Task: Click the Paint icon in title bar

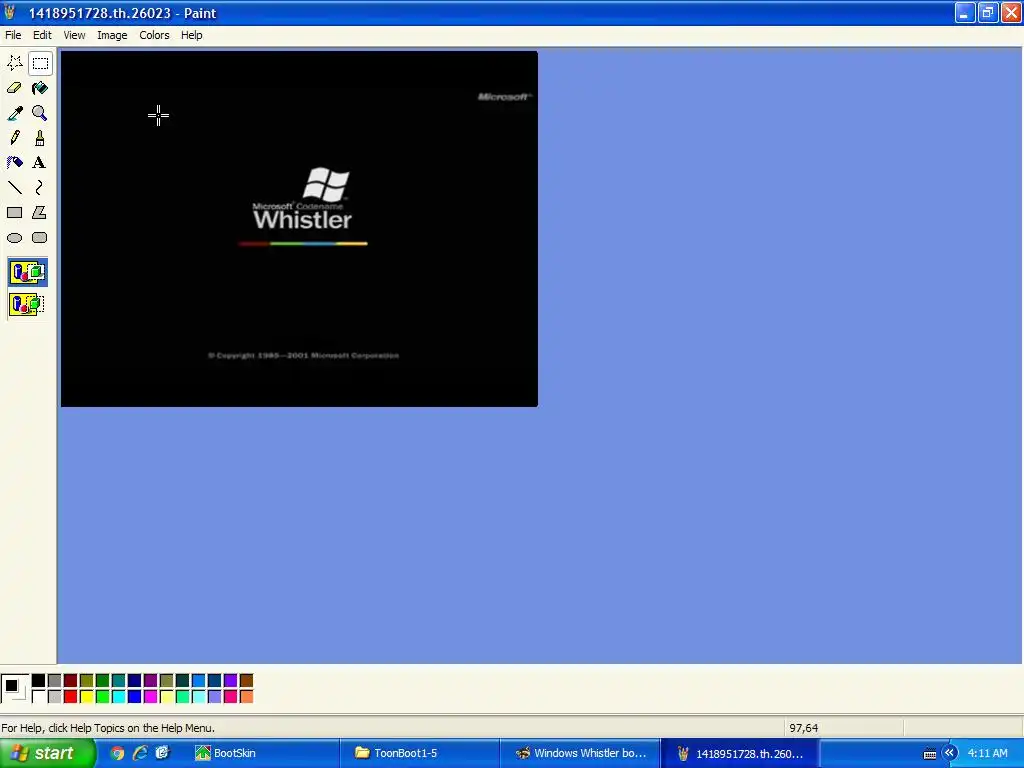Action: 10,12
